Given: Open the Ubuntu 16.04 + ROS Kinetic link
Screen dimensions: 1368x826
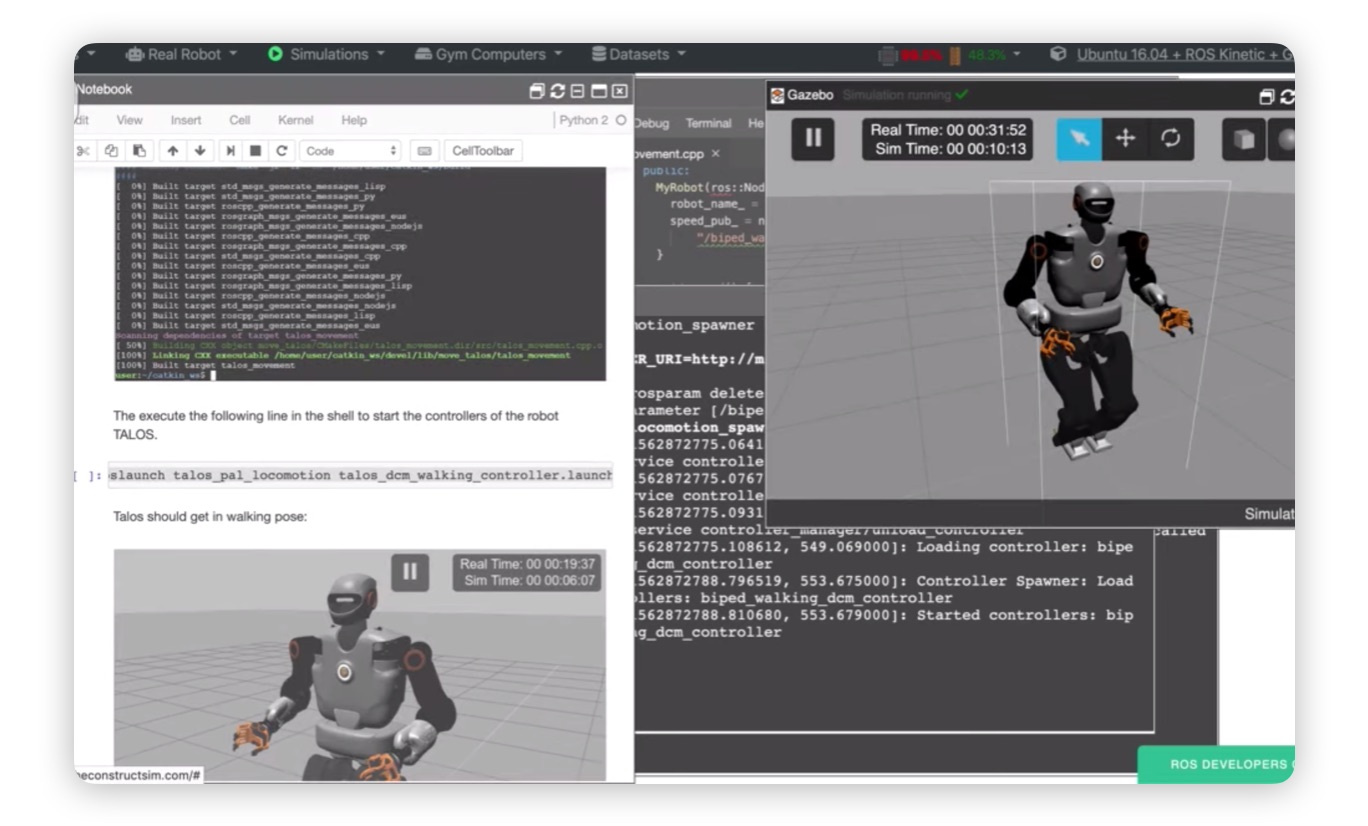Looking at the screenshot, I should pos(1185,54).
